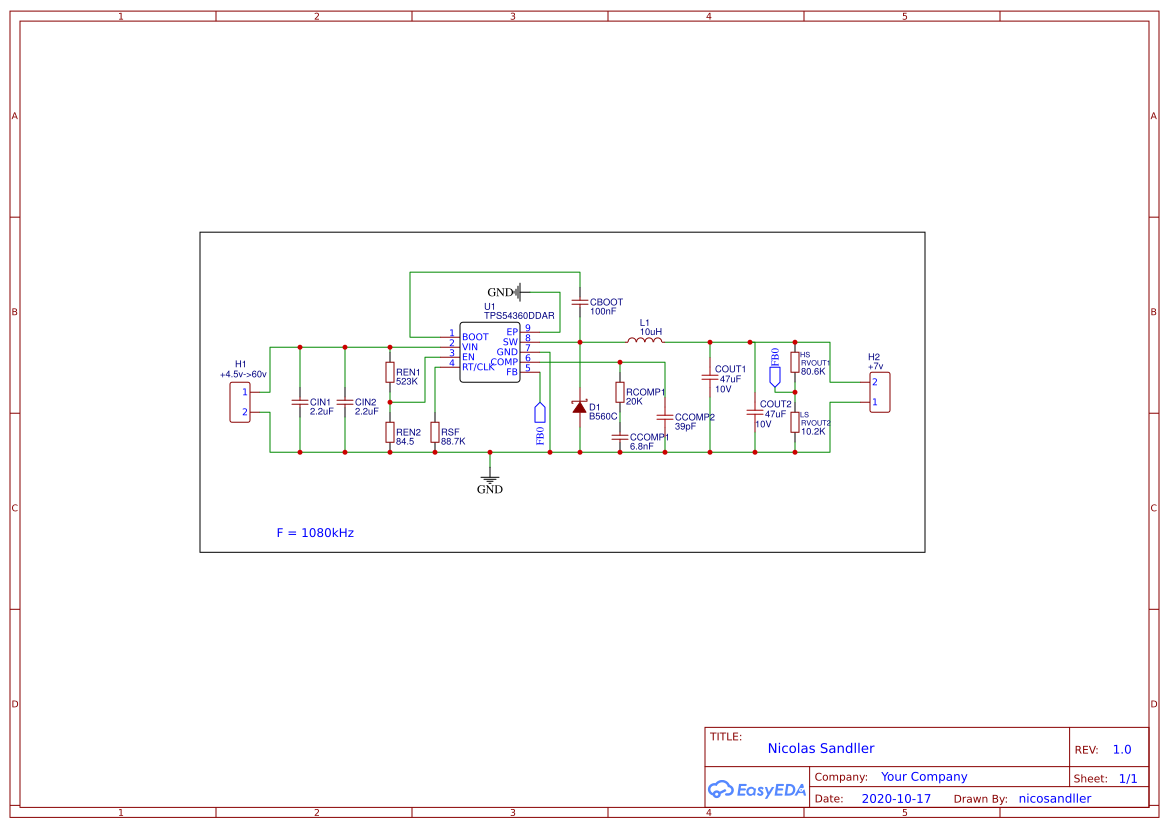Click the L1 10uH inductor symbol
Screen dimensions: 1169x828
coord(645,339)
